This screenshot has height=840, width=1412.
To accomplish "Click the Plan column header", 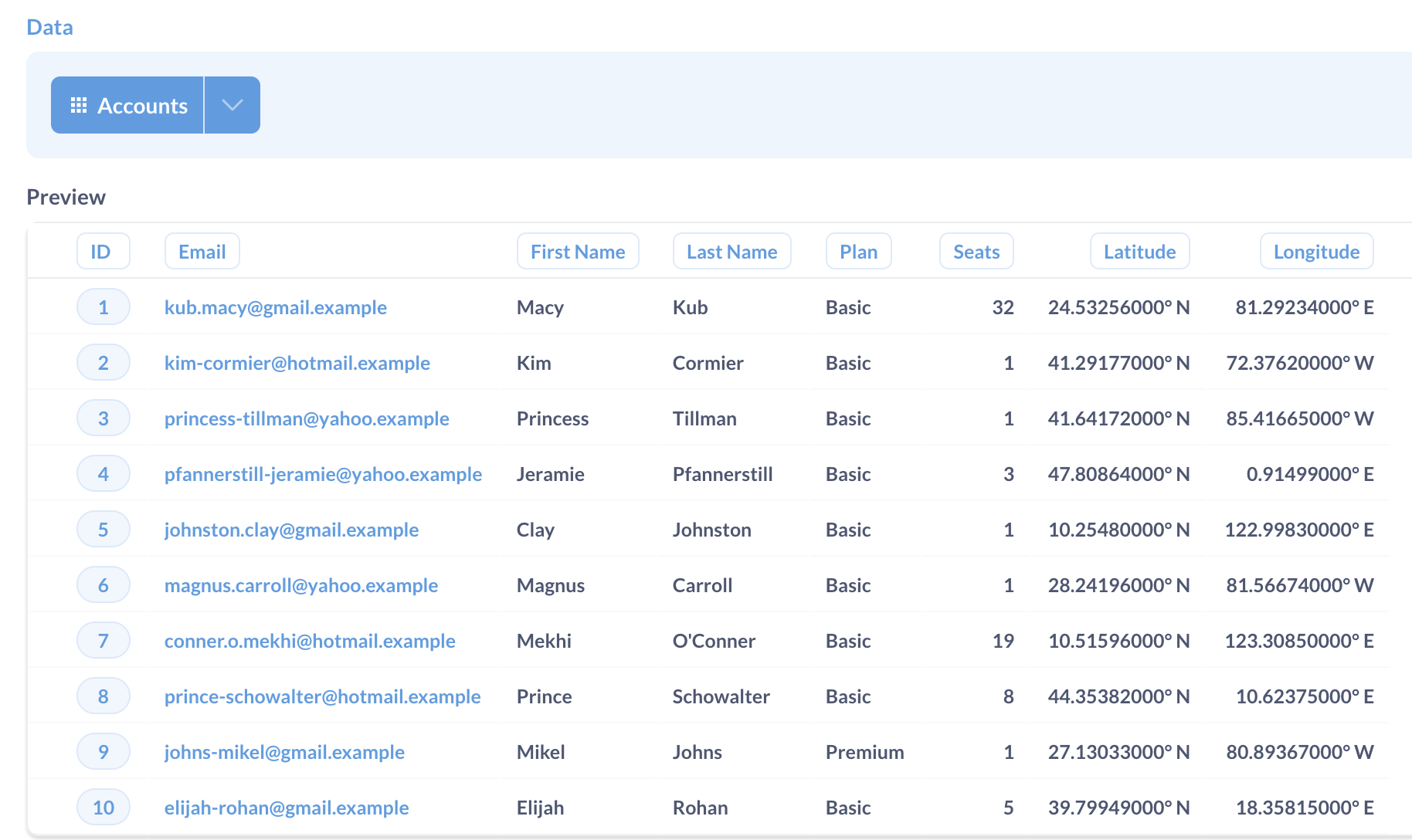I will pos(858,252).
